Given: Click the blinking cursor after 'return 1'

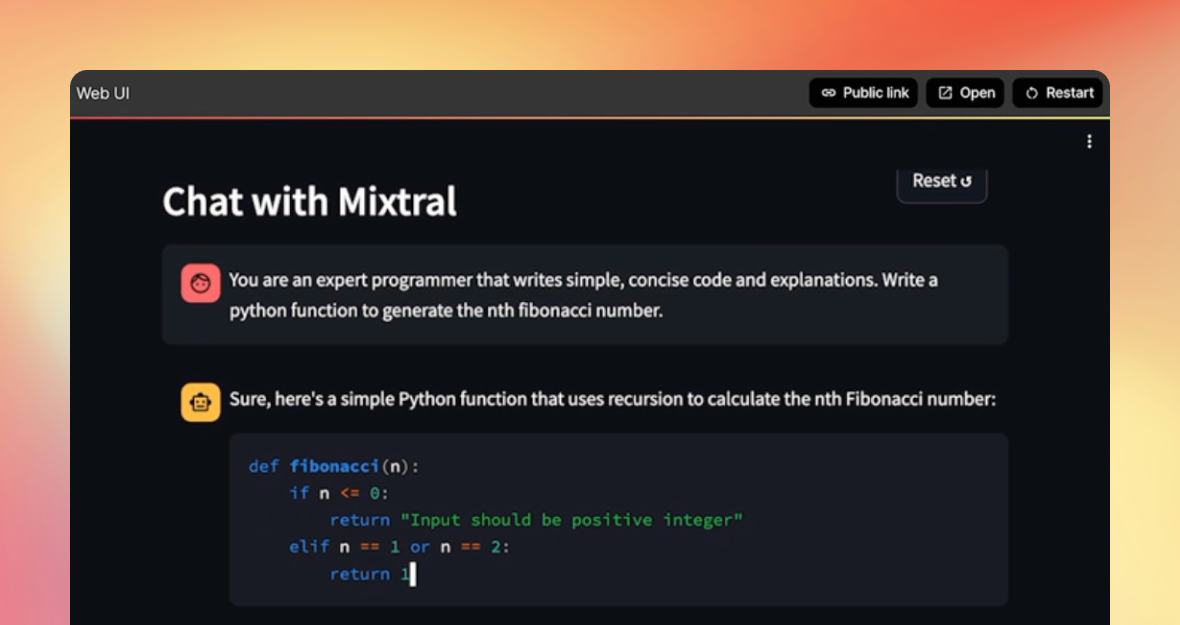Looking at the screenshot, I should click(412, 574).
